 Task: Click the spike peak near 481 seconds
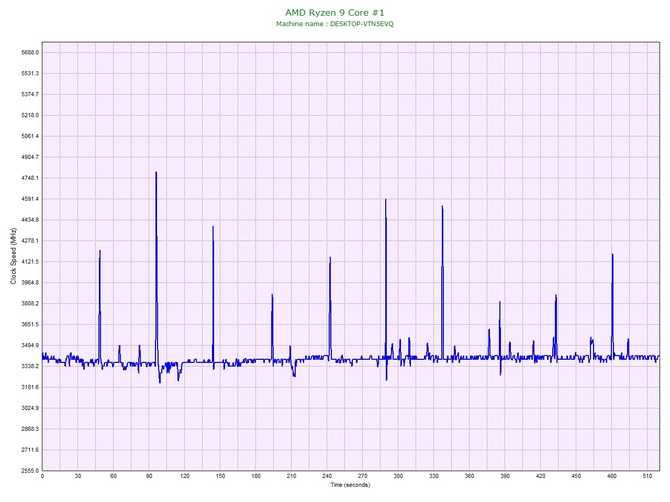coord(612,255)
